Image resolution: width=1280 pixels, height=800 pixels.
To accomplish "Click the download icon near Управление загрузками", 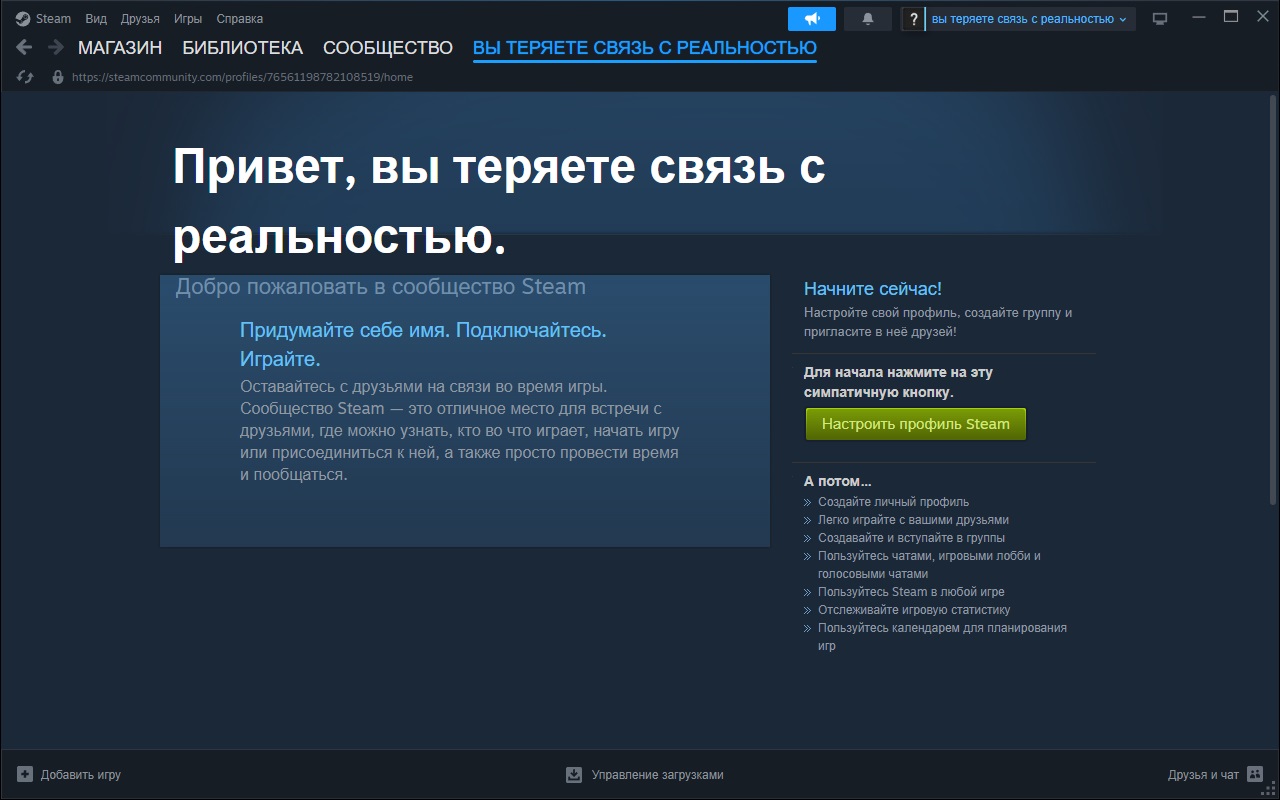I will [x=574, y=774].
